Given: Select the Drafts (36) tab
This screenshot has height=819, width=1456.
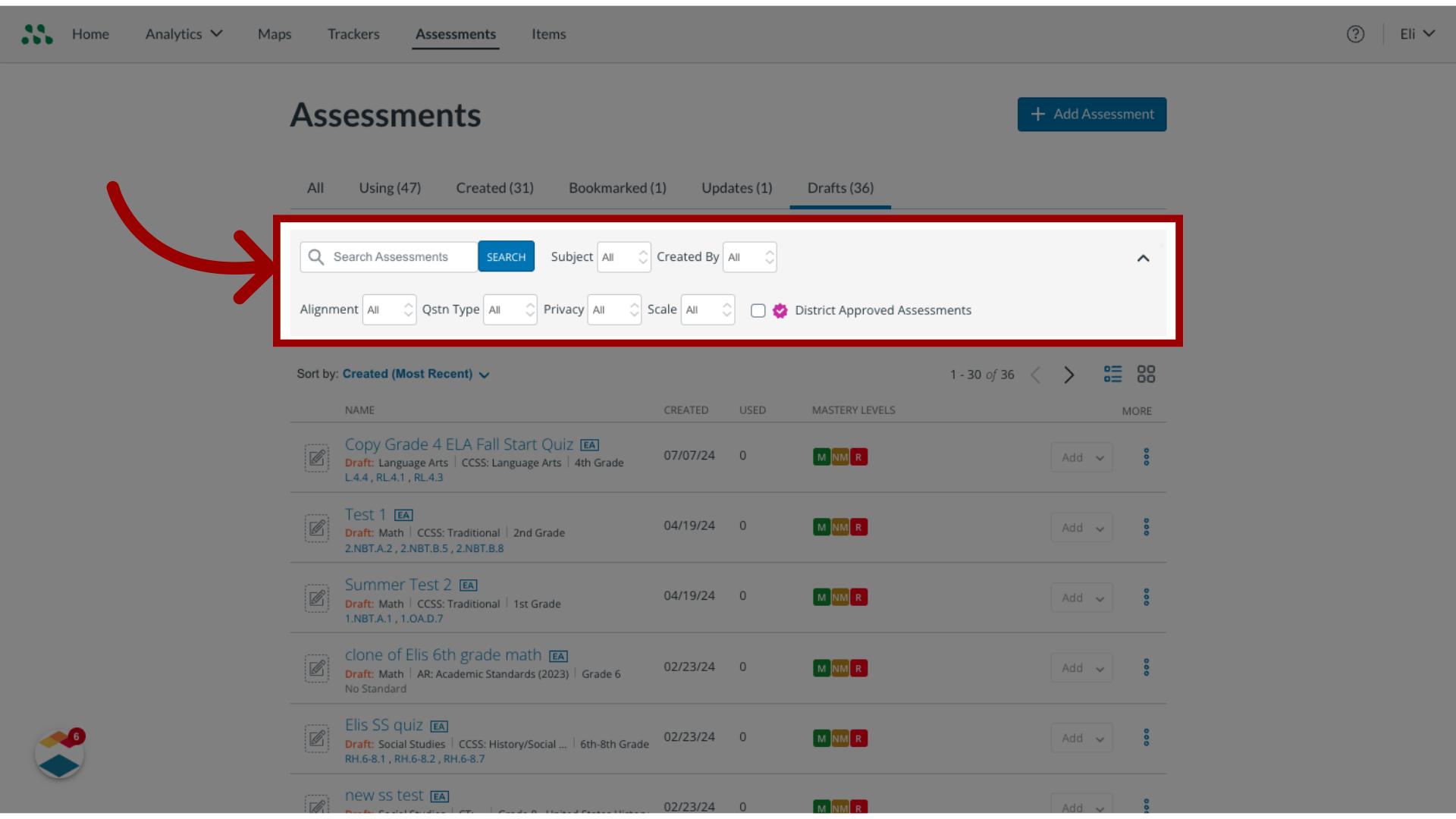Looking at the screenshot, I should pos(840,188).
